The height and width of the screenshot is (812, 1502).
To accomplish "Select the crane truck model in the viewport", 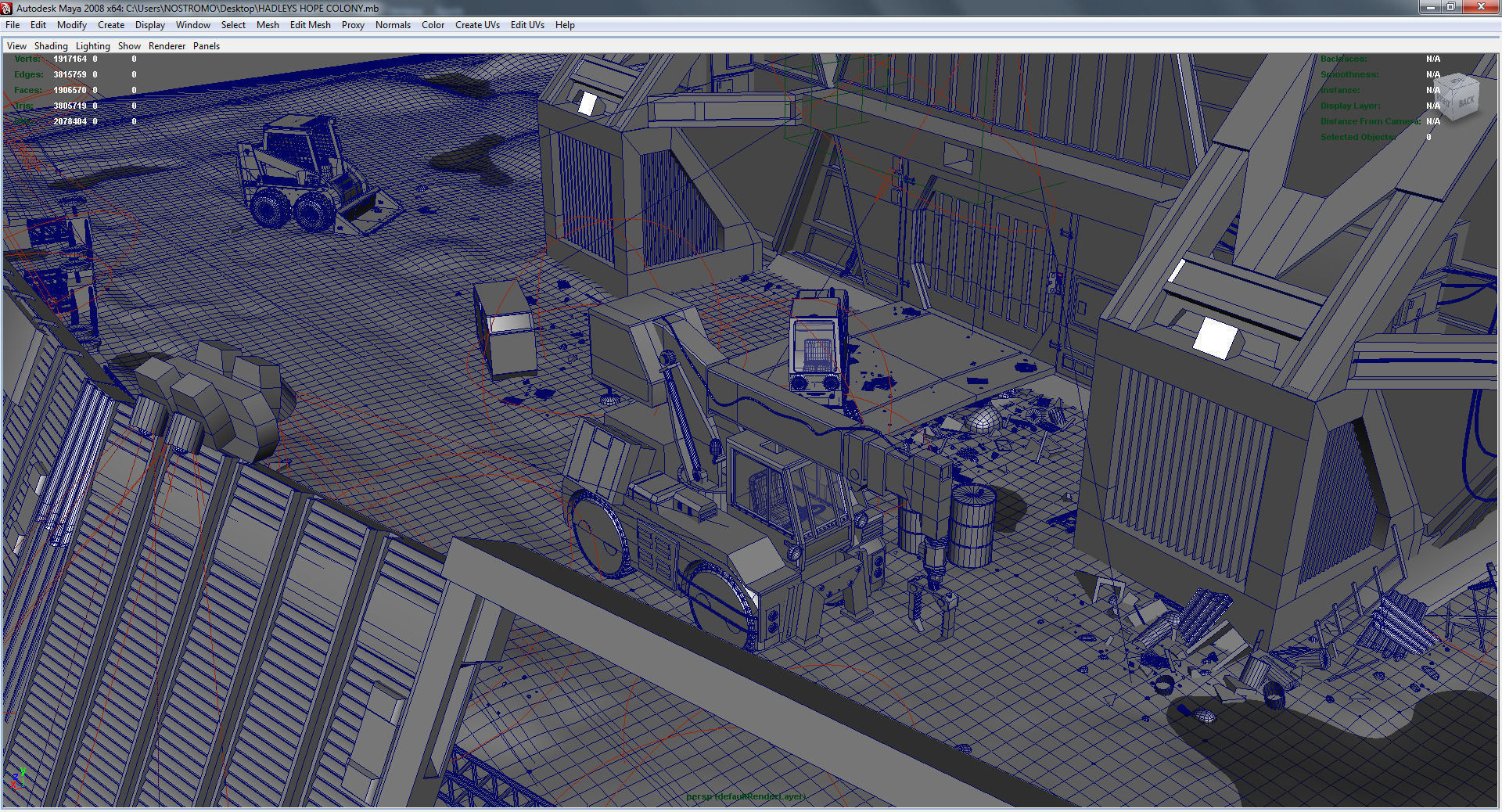I will click(751, 477).
